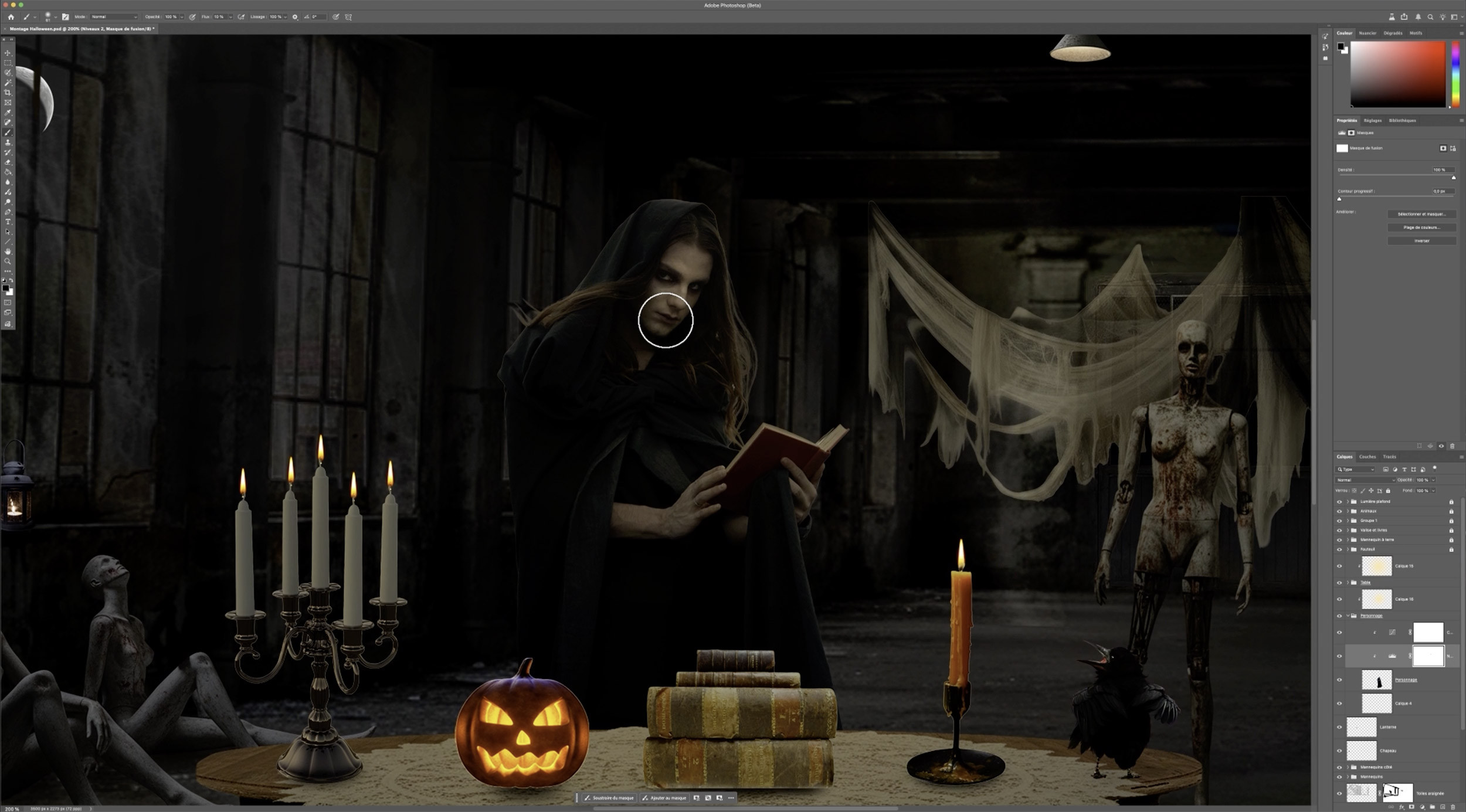Select the Eraser tool

[8, 162]
